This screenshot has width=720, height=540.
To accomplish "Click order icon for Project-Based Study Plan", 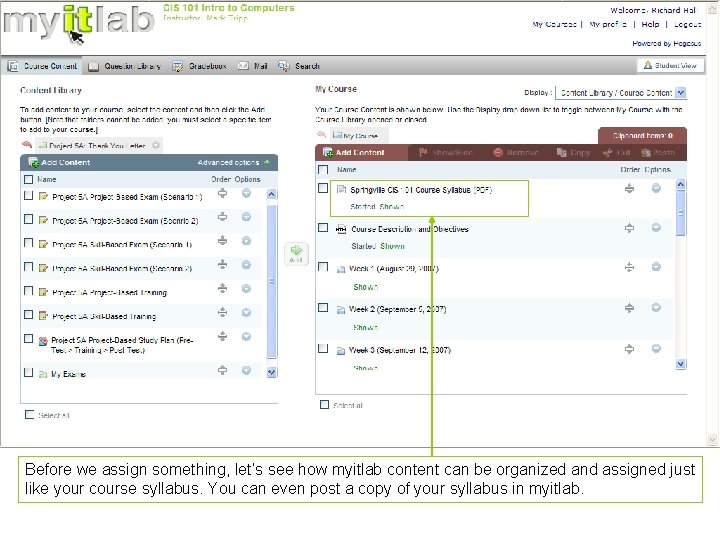I will 222,336.
